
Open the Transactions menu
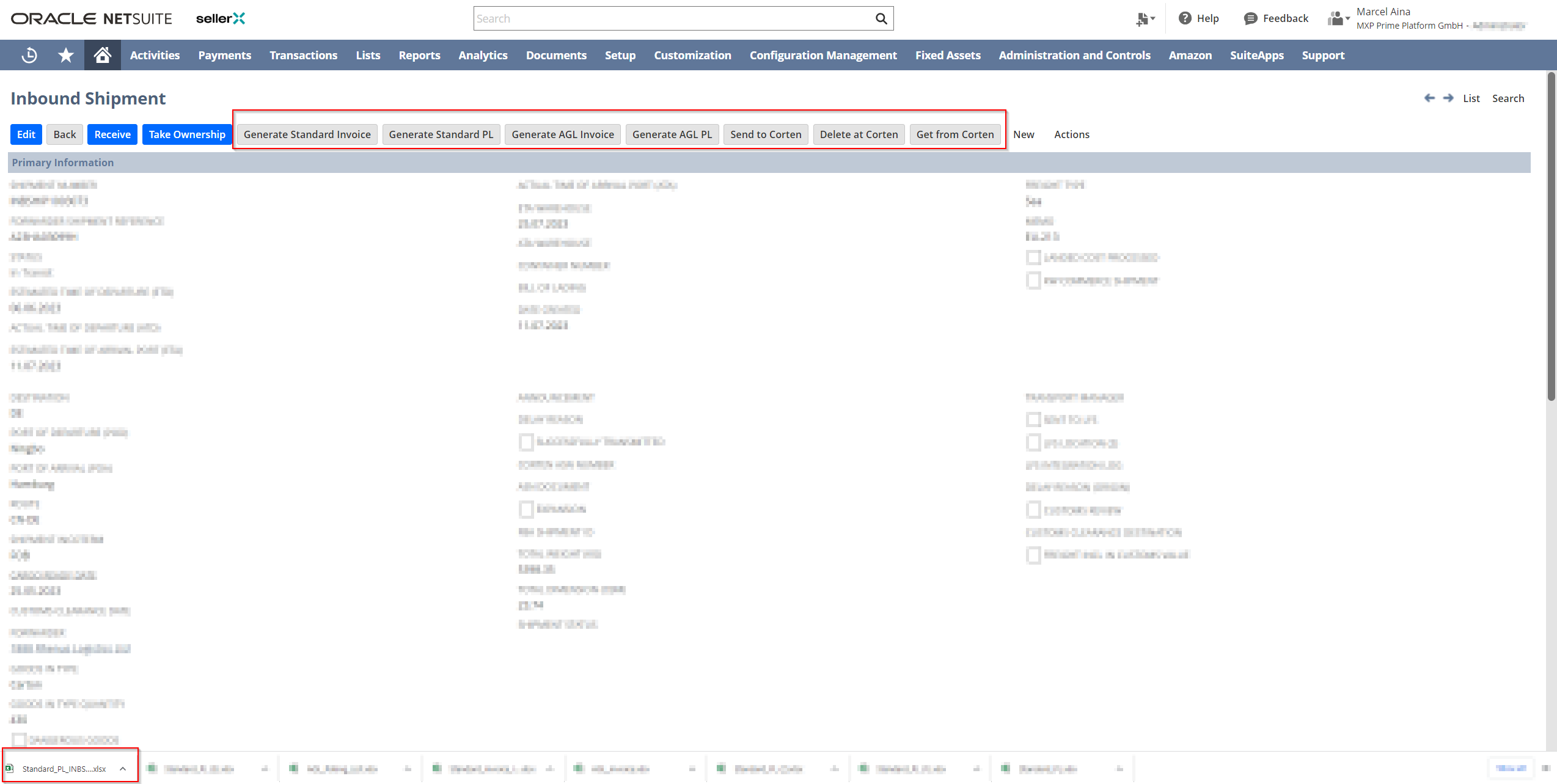pyautogui.click(x=304, y=55)
